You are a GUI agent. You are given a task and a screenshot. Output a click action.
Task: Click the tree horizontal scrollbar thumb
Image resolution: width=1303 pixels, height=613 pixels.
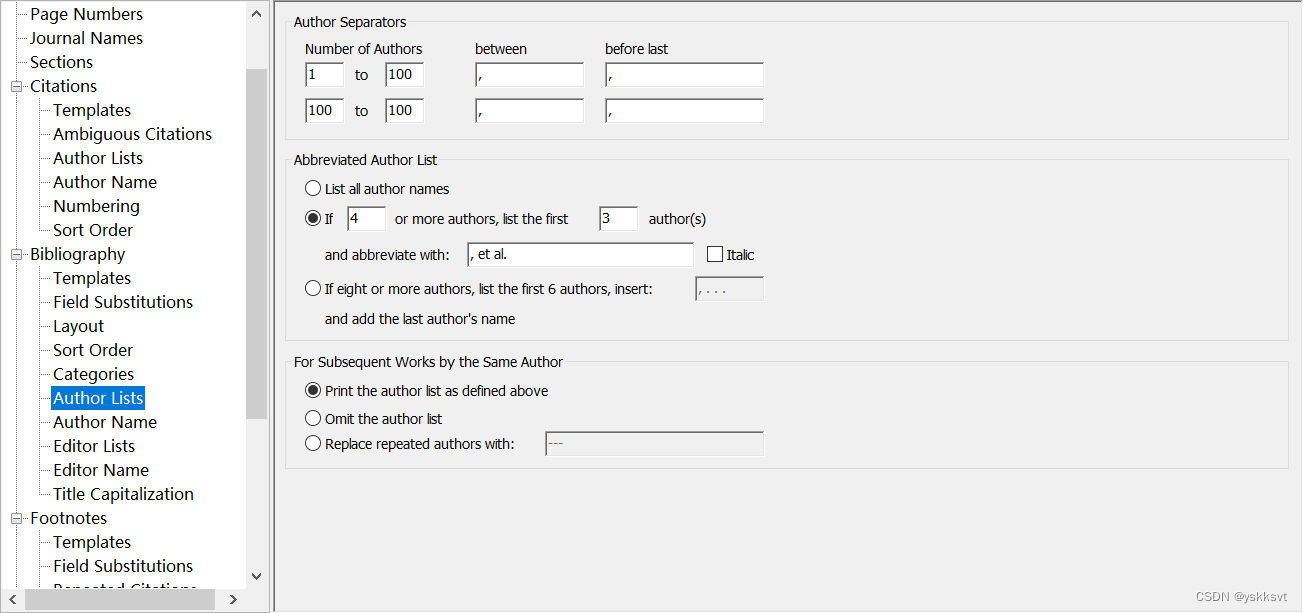120,600
